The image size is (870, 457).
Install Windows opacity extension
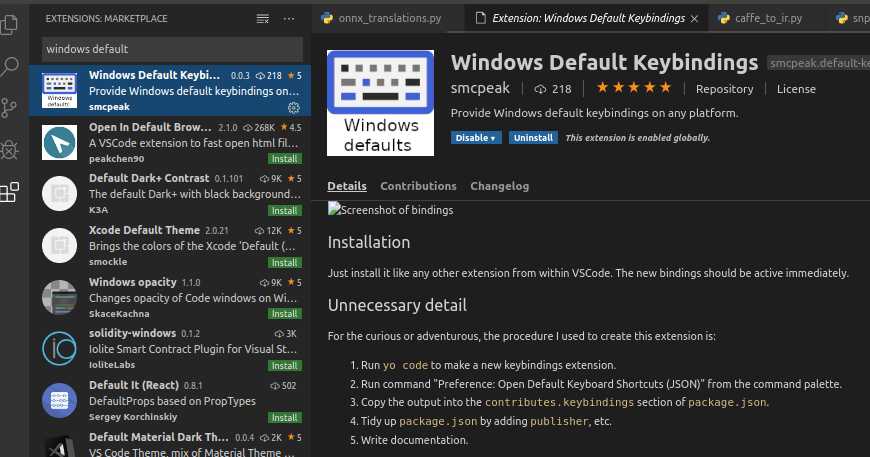click(x=285, y=314)
